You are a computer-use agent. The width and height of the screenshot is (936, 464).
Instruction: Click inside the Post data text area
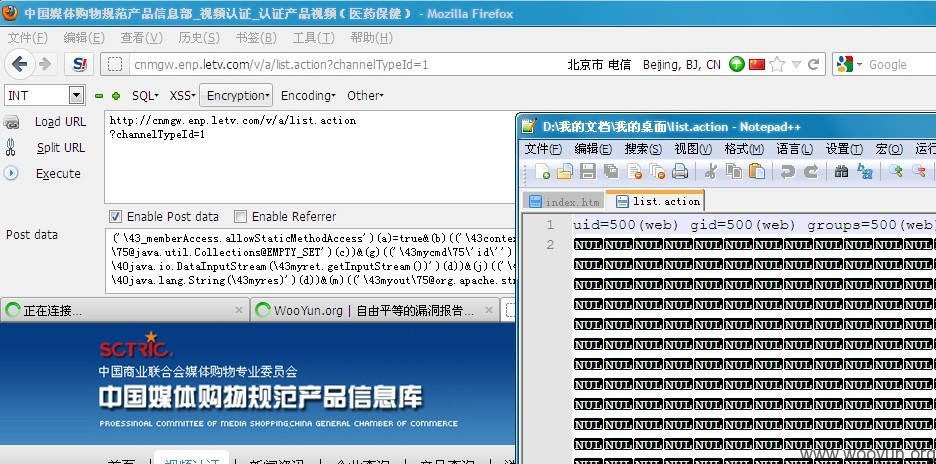[x=310, y=260]
